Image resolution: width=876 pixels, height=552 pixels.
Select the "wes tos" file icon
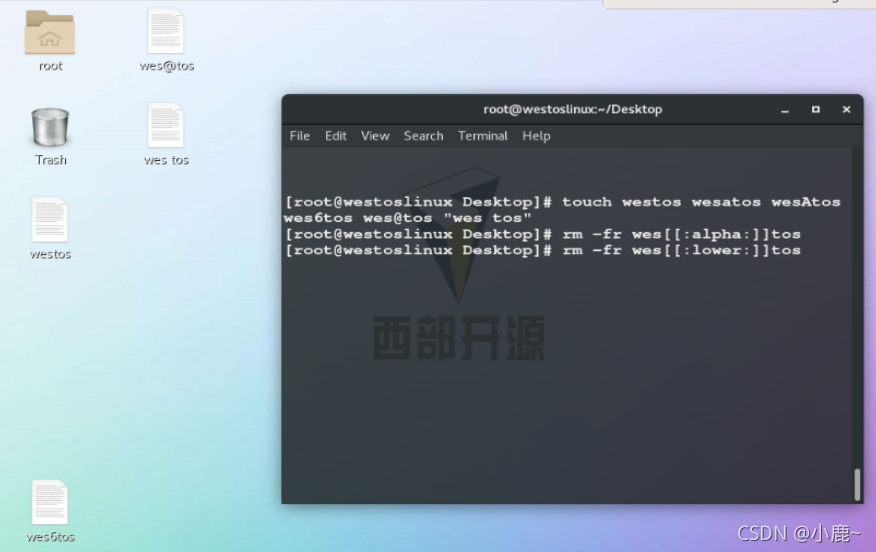point(166,126)
